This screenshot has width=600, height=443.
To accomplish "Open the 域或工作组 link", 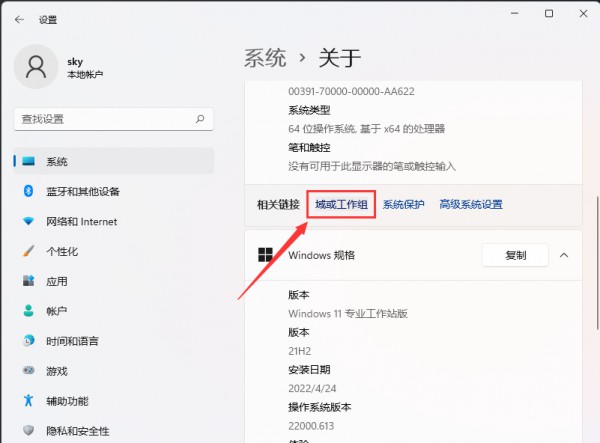I will [x=341, y=204].
